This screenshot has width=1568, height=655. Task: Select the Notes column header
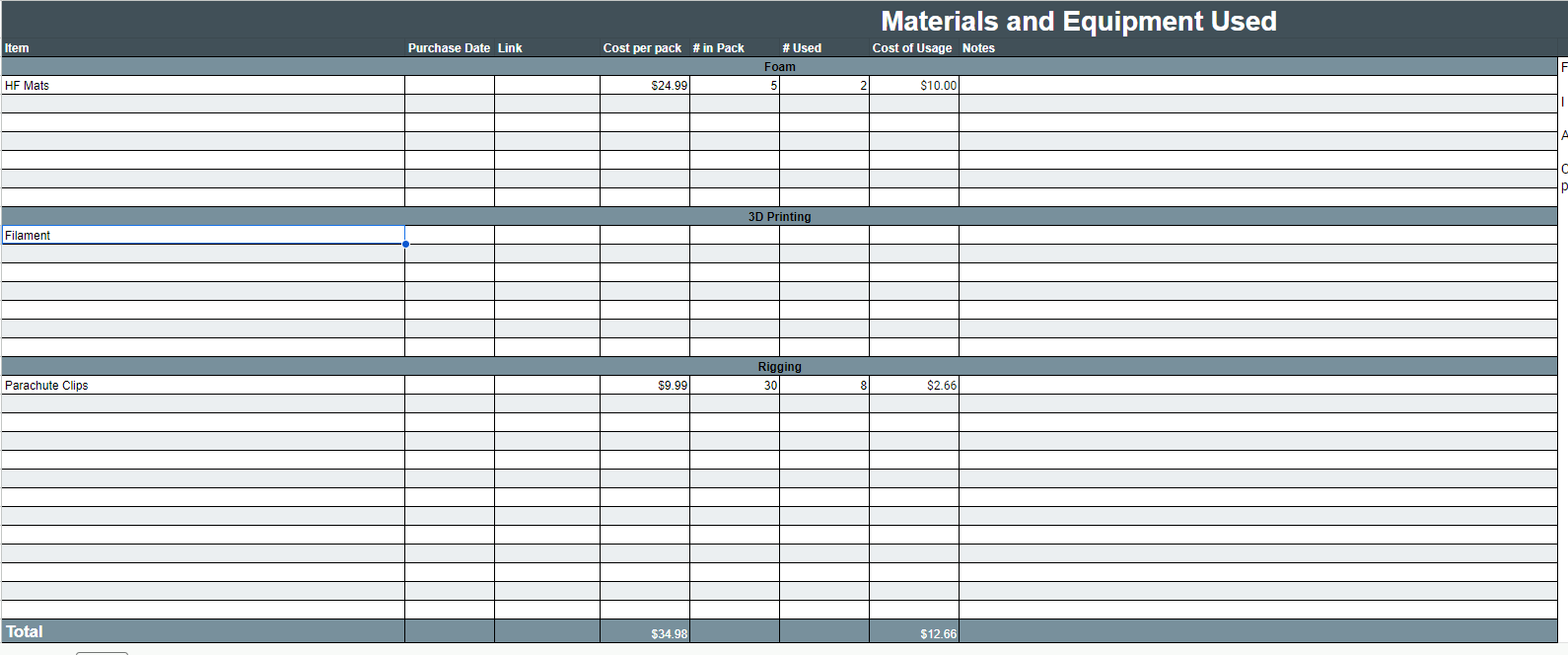978,48
